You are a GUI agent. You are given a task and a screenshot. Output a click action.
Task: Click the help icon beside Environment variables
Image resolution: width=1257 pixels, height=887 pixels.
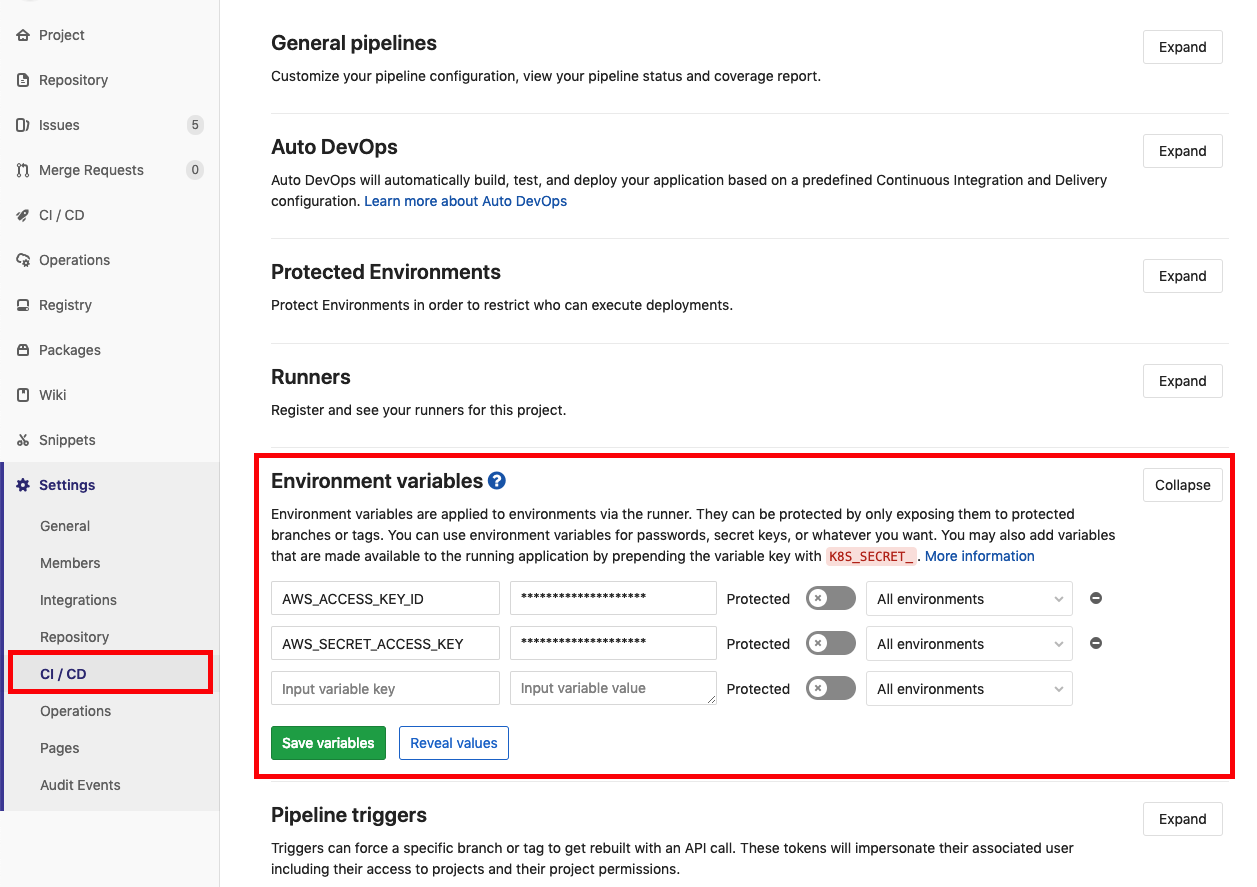497,481
